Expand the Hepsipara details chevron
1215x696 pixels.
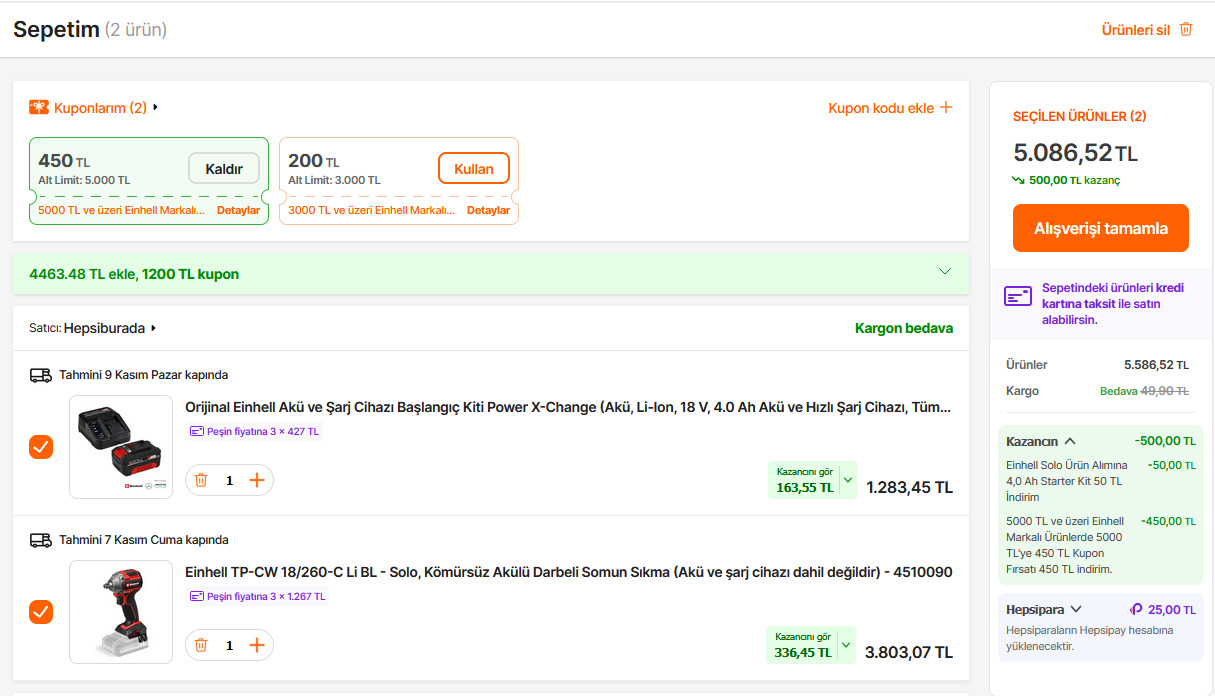(x=1076, y=609)
